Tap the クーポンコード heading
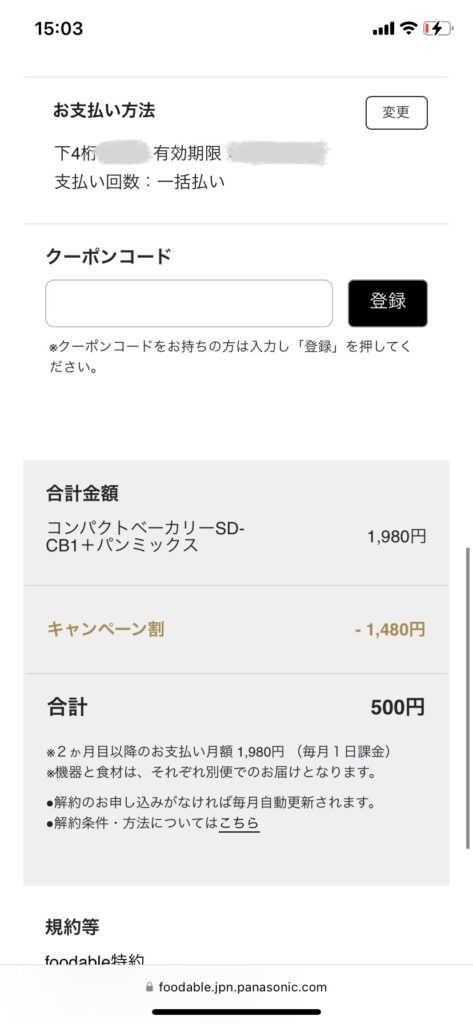 (108, 256)
